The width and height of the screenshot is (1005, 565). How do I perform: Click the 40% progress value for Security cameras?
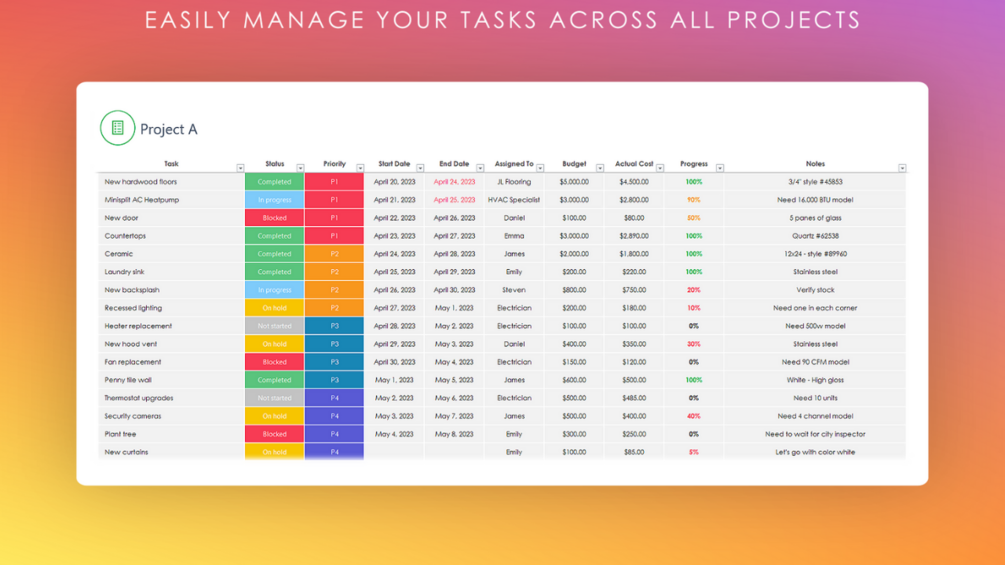point(694,416)
